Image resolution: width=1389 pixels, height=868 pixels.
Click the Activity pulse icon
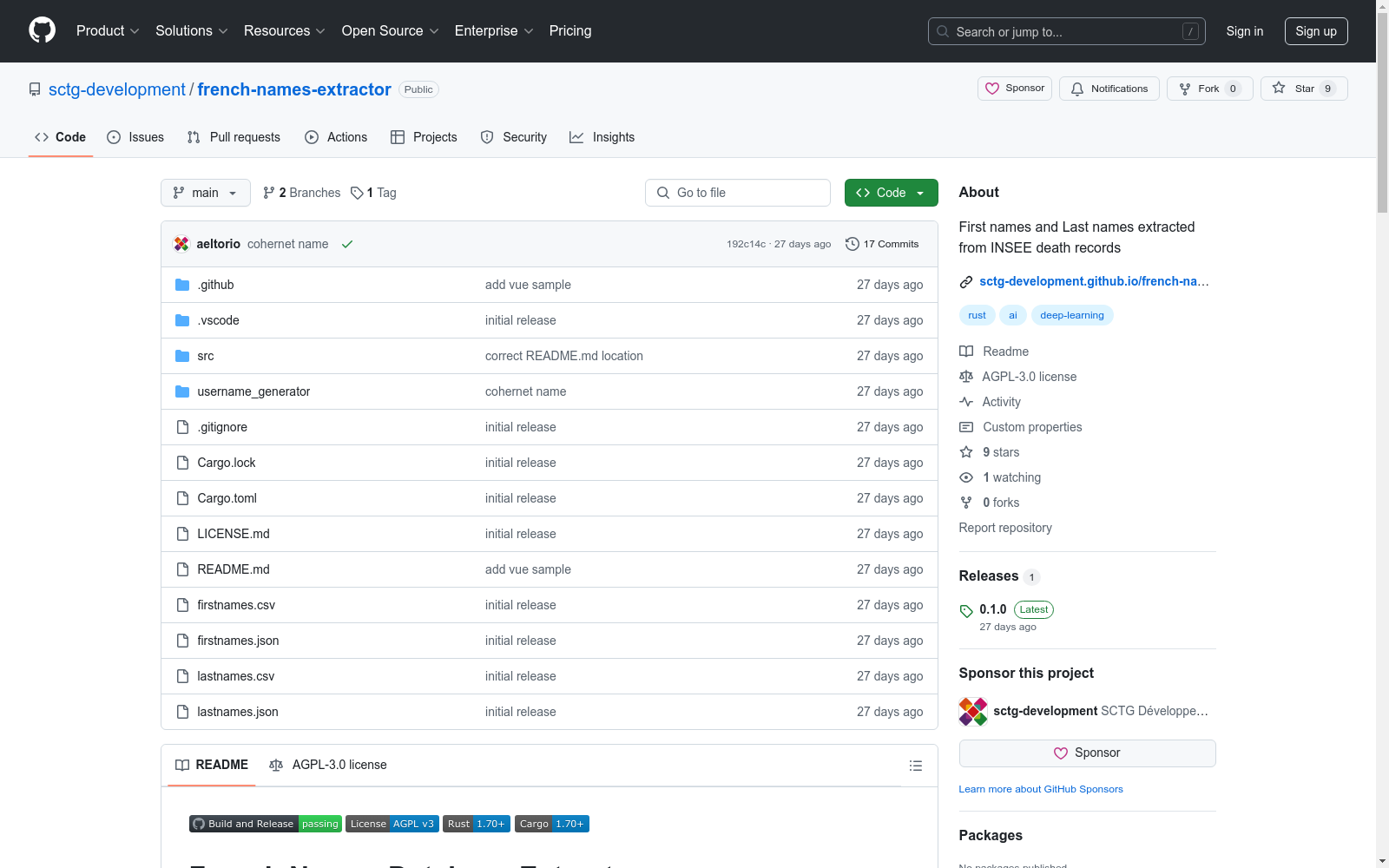(966, 402)
